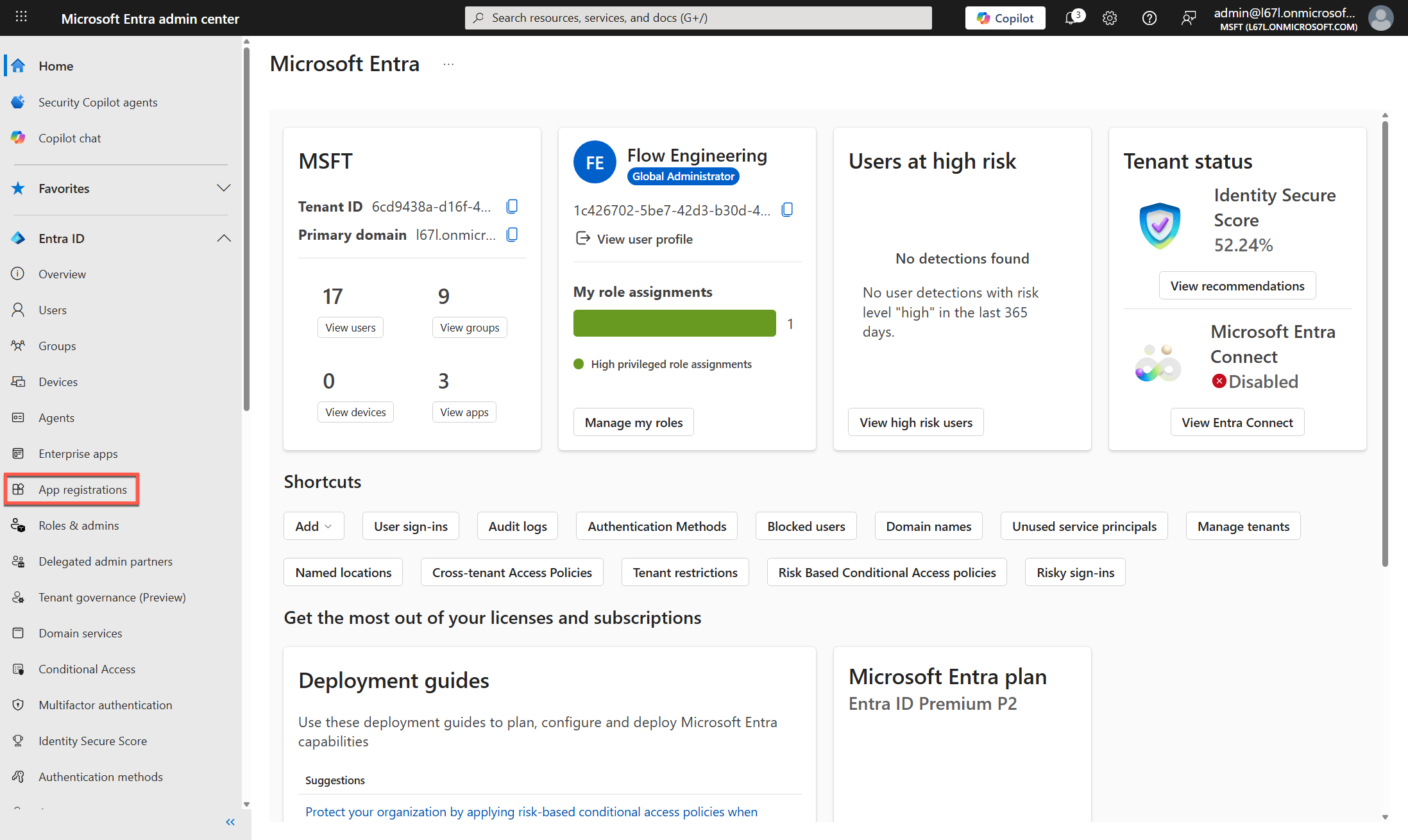
Task: Click the Users person icon
Action: pyautogui.click(x=18, y=310)
